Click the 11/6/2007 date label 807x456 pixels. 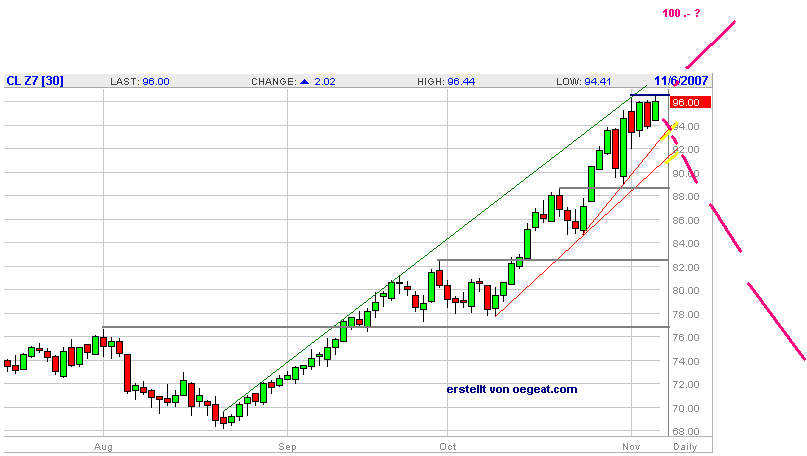tap(681, 81)
